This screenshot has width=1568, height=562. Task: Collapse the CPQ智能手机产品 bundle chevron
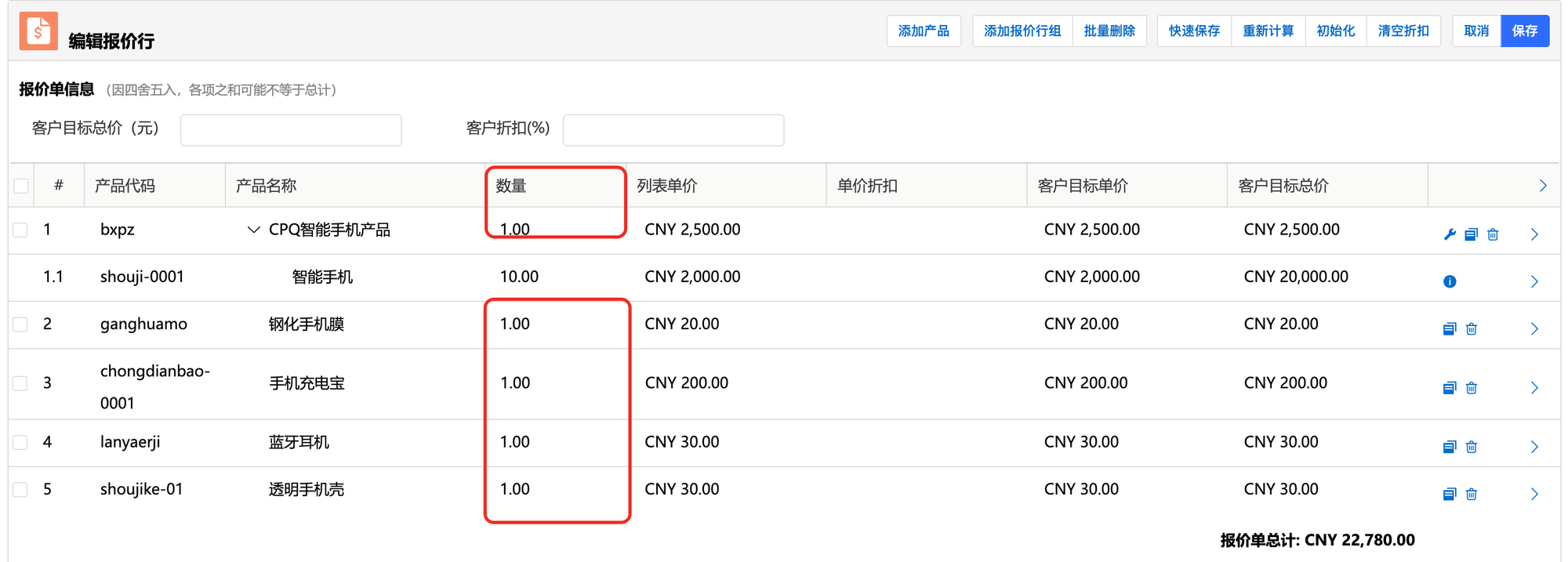pos(253,230)
